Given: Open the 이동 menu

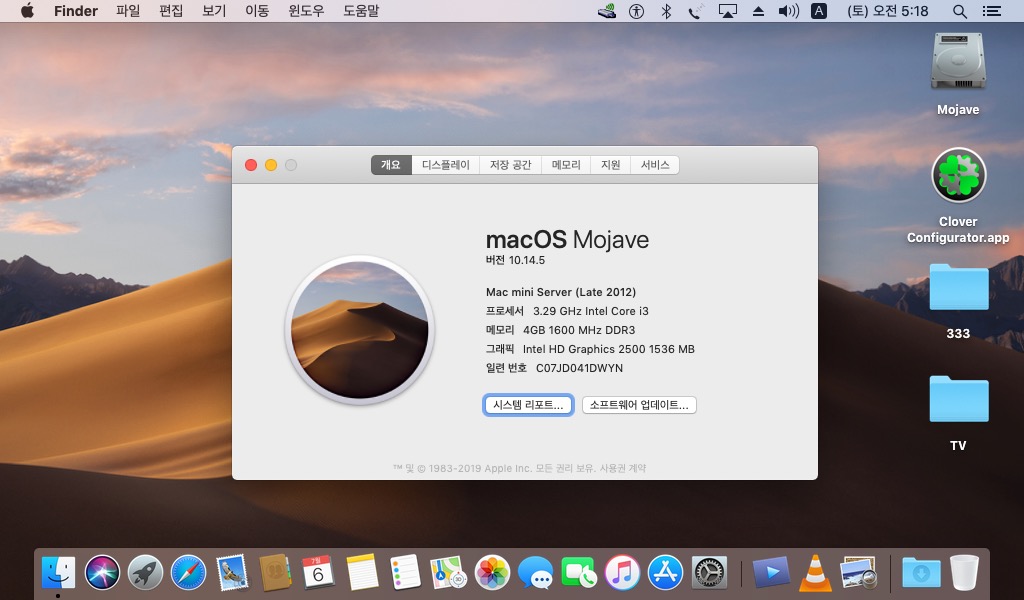Looking at the screenshot, I should [x=257, y=11].
